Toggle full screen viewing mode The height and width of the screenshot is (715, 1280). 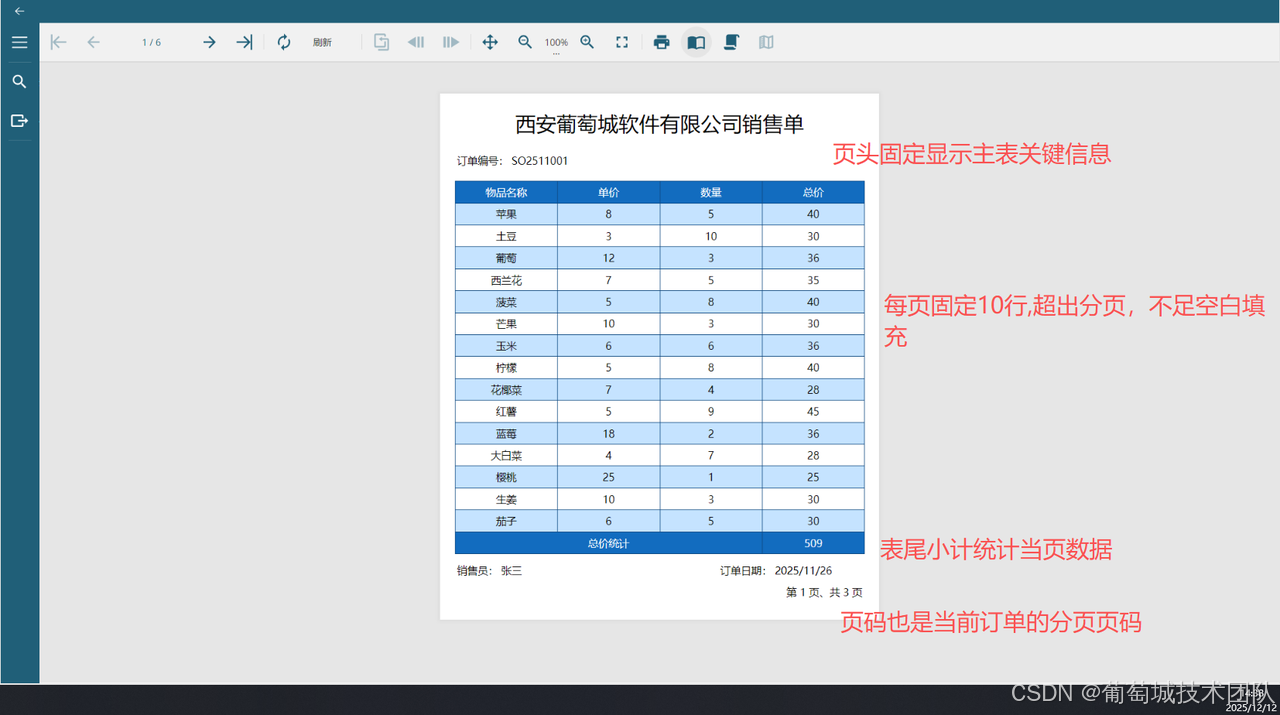coord(621,42)
